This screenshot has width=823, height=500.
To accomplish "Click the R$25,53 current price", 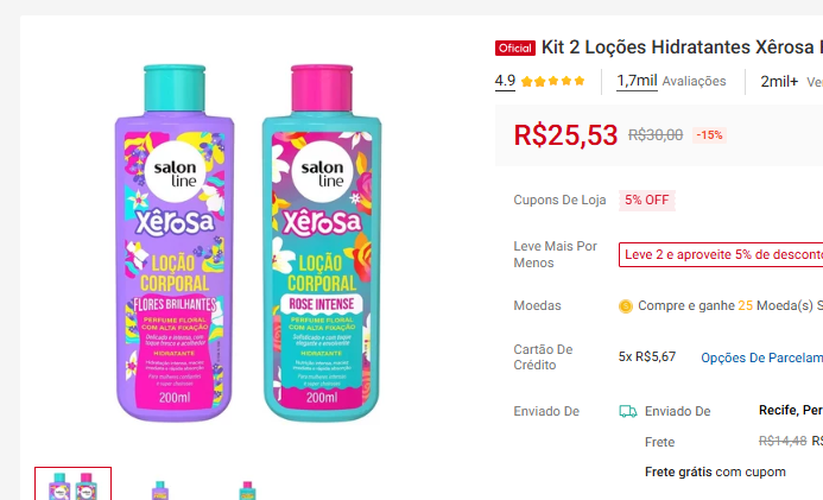I will point(565,135).
